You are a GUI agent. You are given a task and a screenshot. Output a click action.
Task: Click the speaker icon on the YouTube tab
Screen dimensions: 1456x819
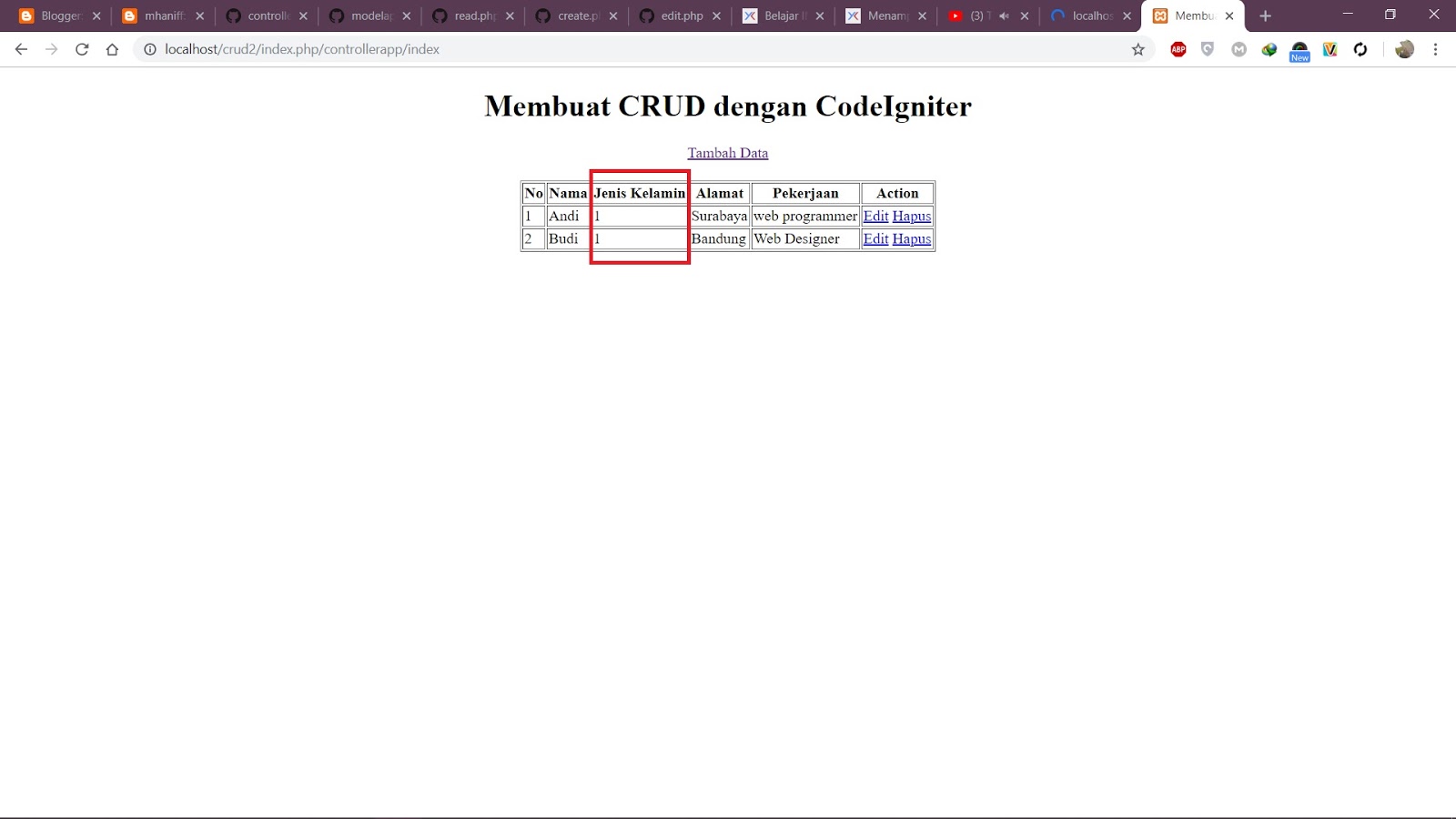click(1005, 15)
